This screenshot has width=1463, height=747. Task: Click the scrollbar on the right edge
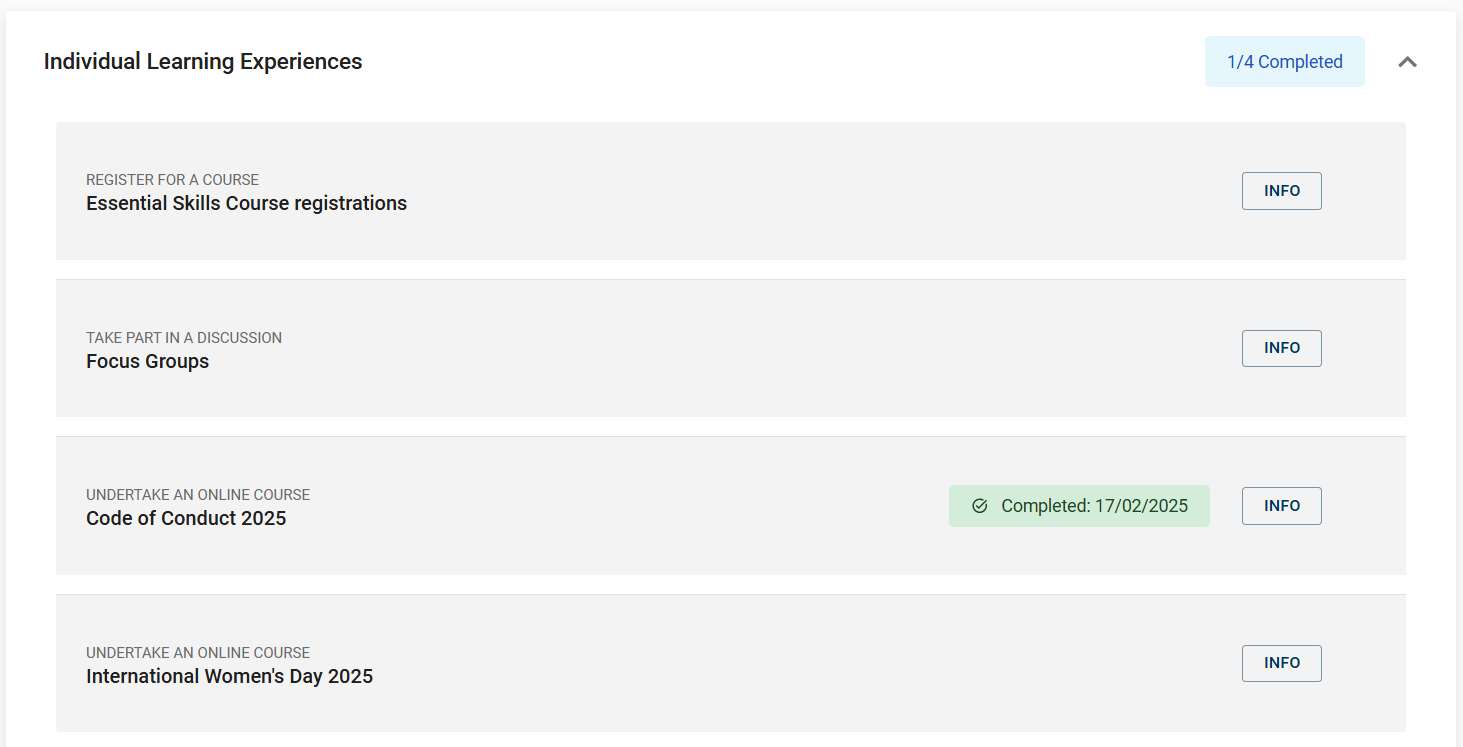(1457, 373)
